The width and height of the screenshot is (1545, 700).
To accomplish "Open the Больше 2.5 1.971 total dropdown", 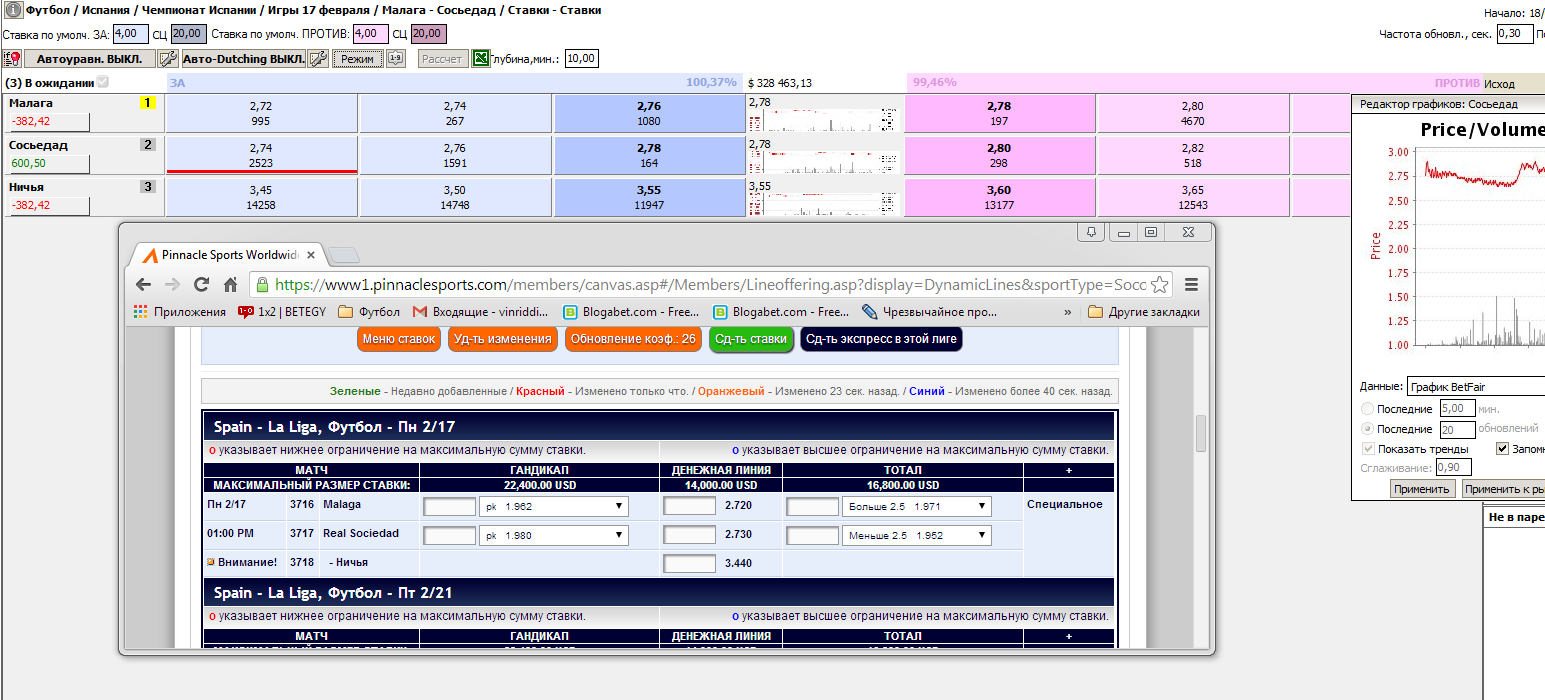I will point(917,507).
